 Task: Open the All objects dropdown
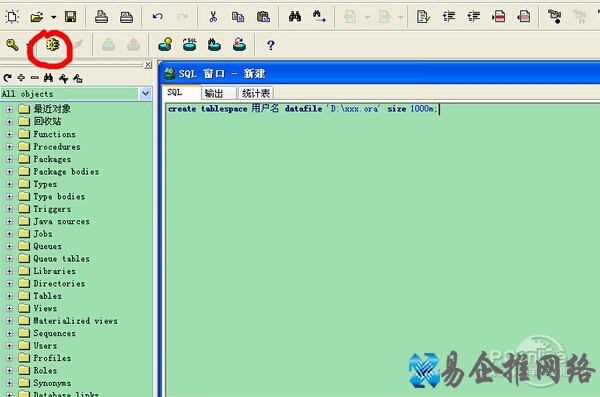145,93
